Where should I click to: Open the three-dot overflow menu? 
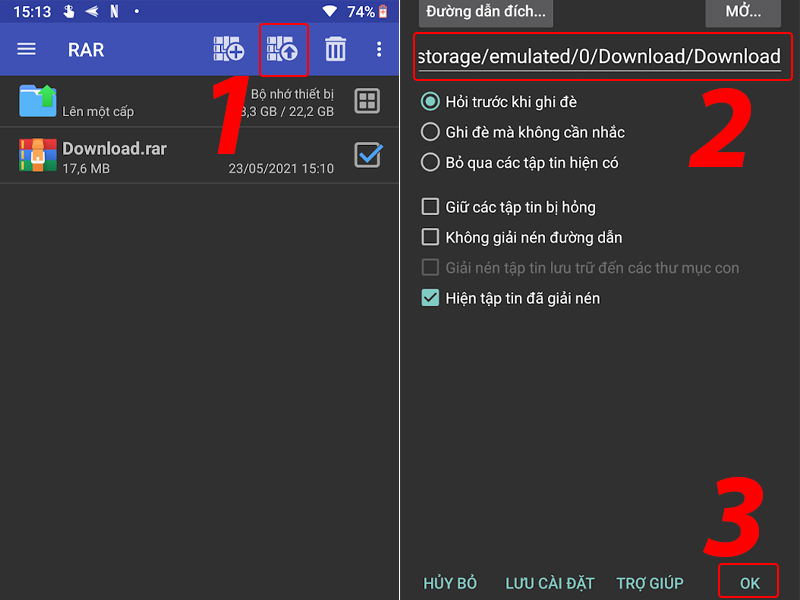pos(378,49)
